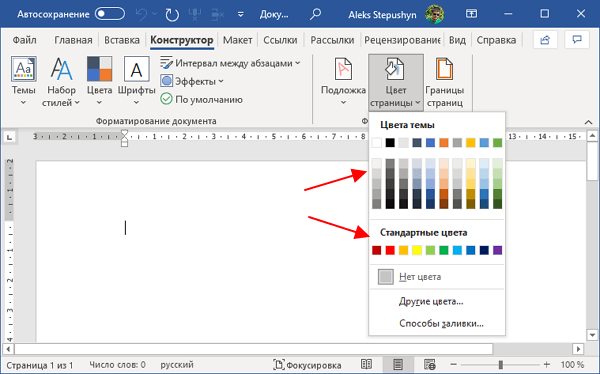Switch to the Вставка tab
This screenshot has width=600, height=374.
point(122,40)
